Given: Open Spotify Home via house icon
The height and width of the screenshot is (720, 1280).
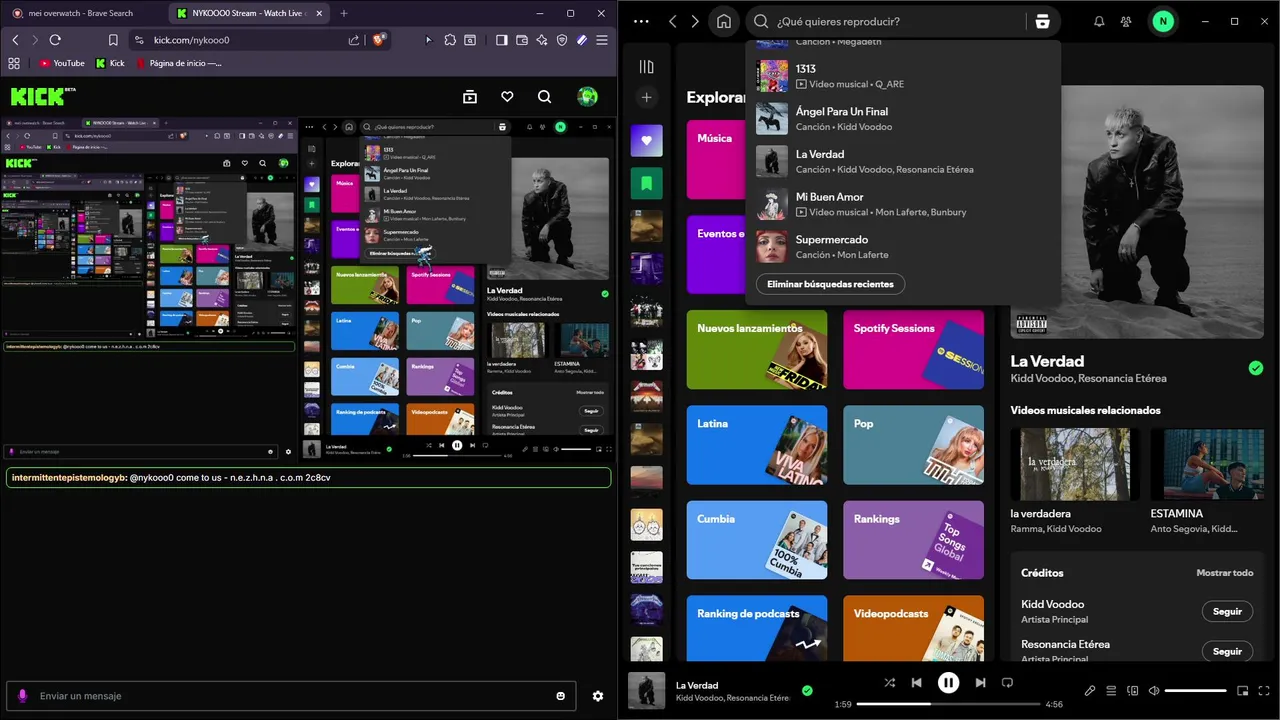Looking at the screenshot, I should pos(724,21).
